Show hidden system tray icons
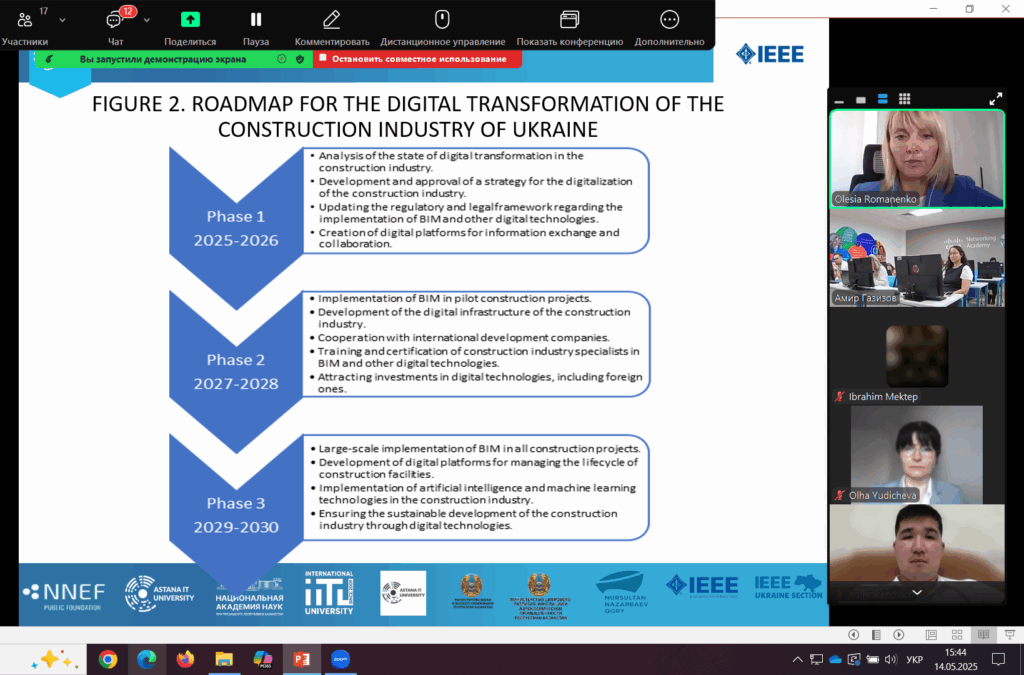This screenshot has height=675, width=1024. pos(797,659)
